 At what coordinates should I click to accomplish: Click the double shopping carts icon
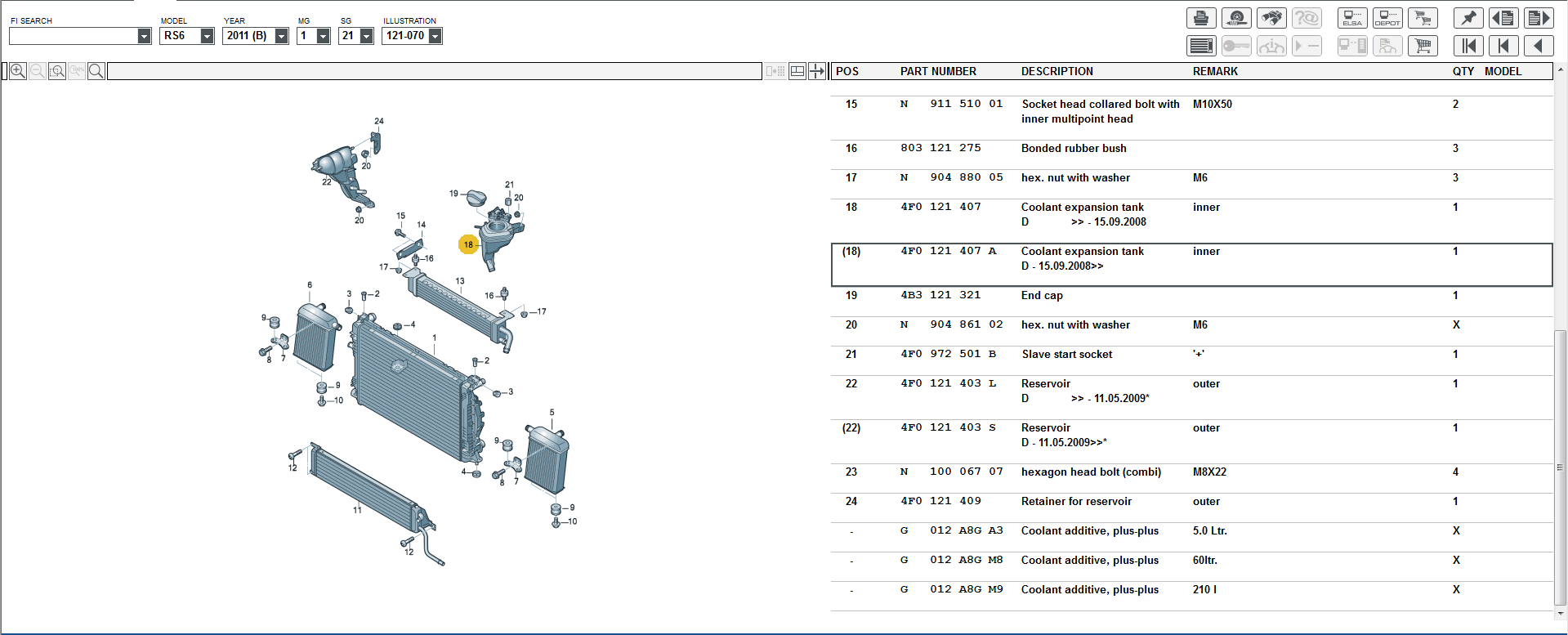point(1423,18)
